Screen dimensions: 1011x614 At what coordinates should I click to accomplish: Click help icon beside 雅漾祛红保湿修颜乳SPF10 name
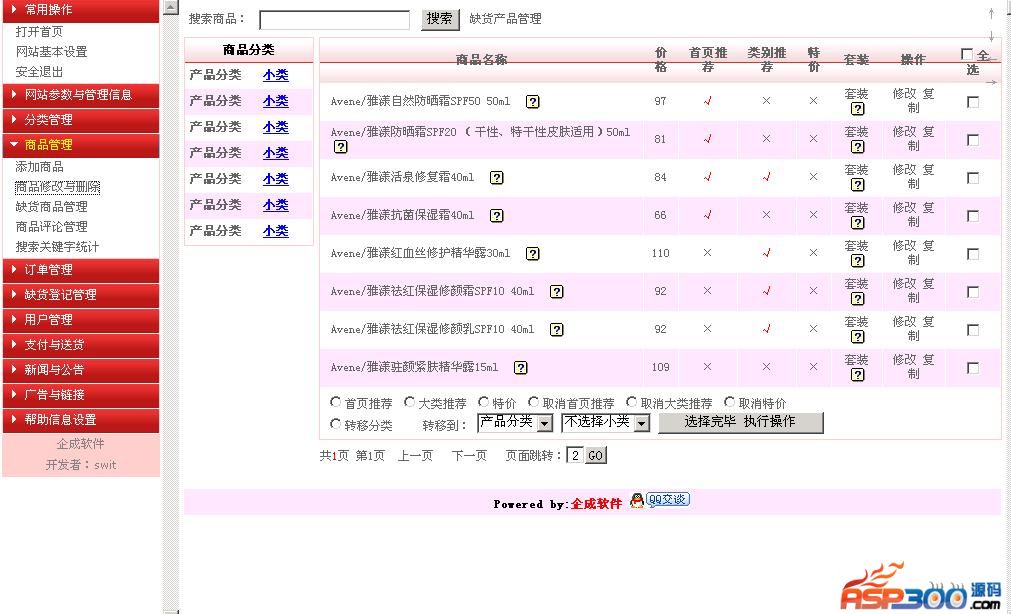(x=556, y=330)
